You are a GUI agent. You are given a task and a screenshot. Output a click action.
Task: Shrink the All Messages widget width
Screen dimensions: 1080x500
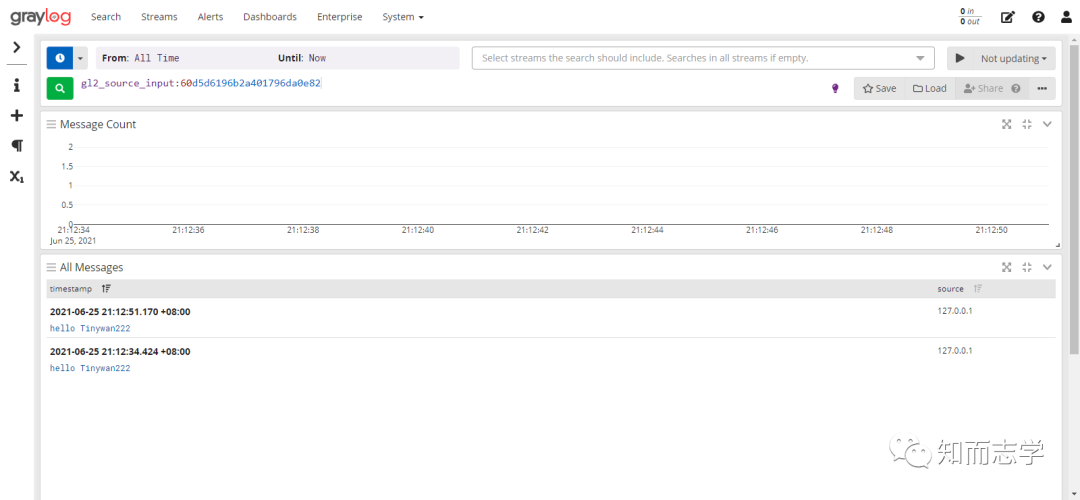[1027, 267]
